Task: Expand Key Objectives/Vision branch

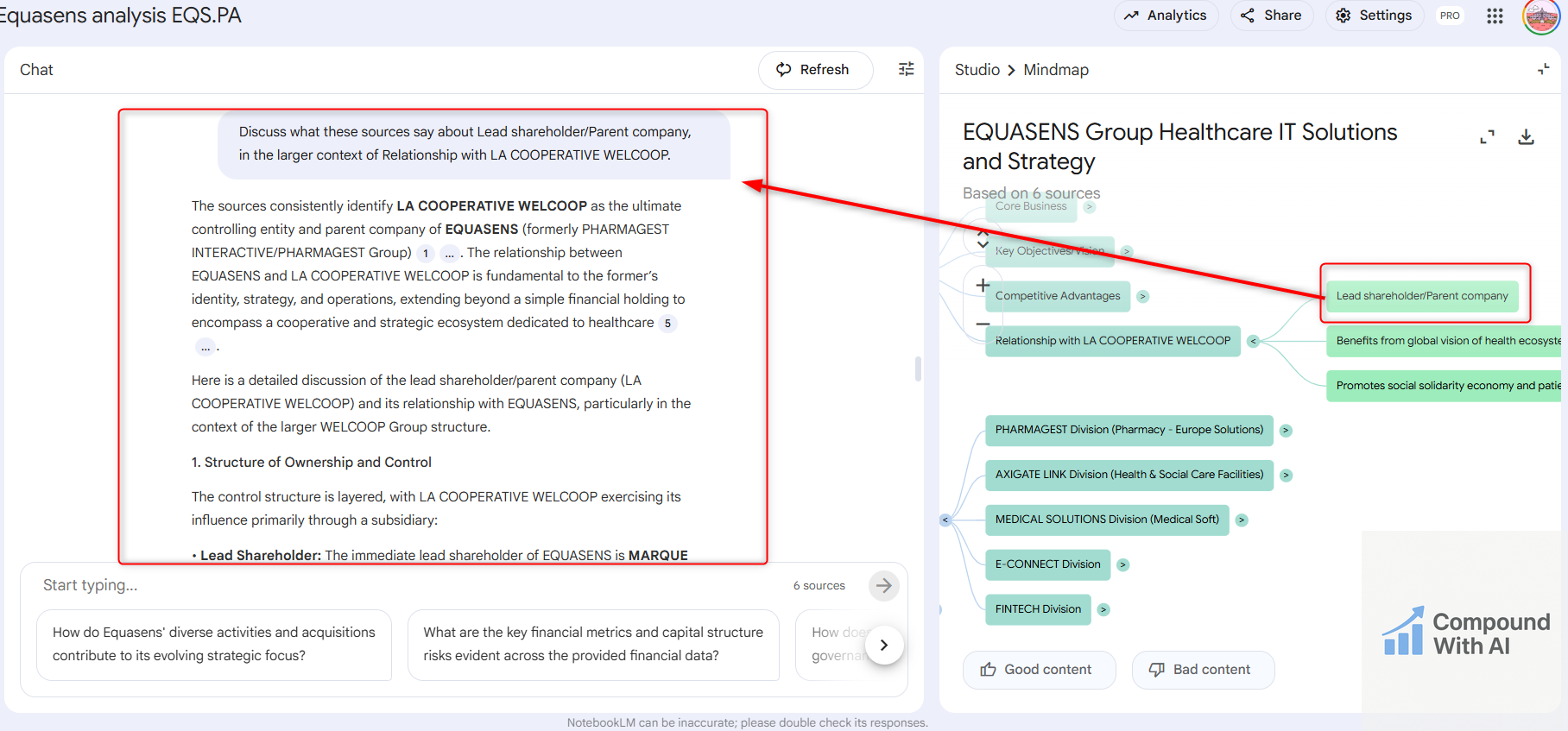Action: pos(1126,252)
